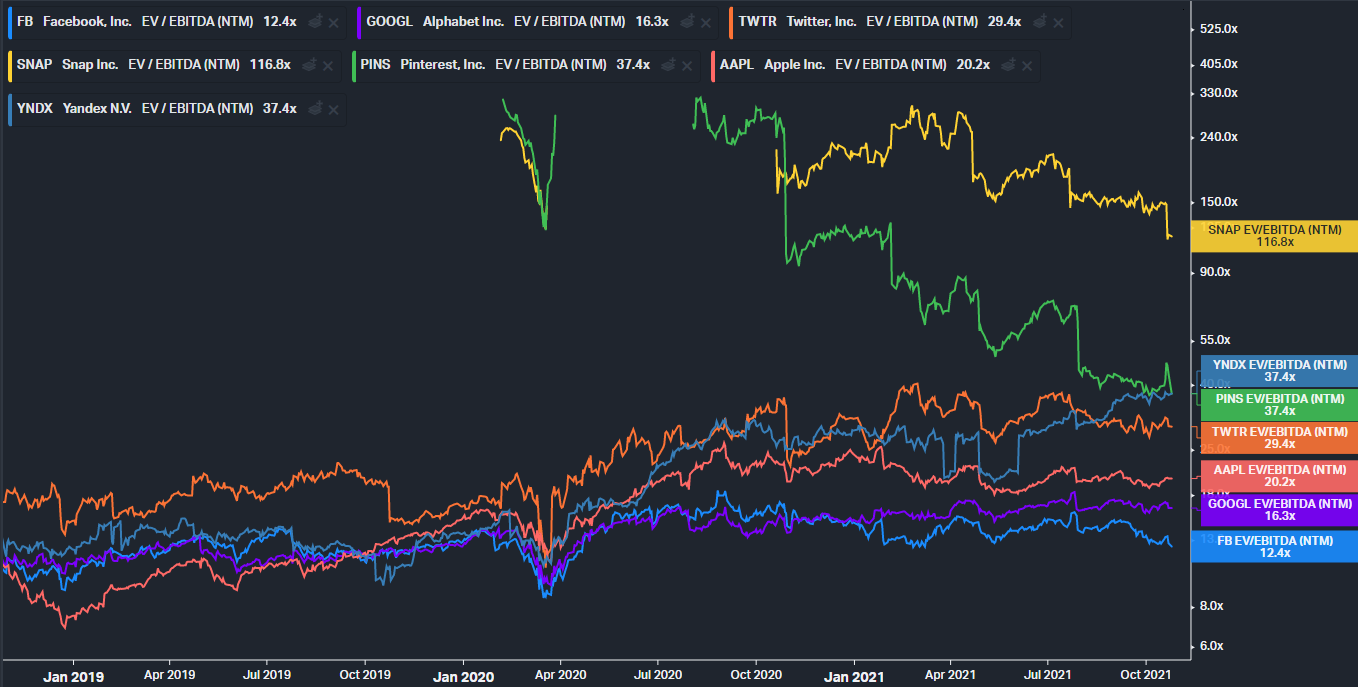The image size is (1358, 687).
Task: Click the Jul 2019 time axis label
Action: click(x=268, y=675)
